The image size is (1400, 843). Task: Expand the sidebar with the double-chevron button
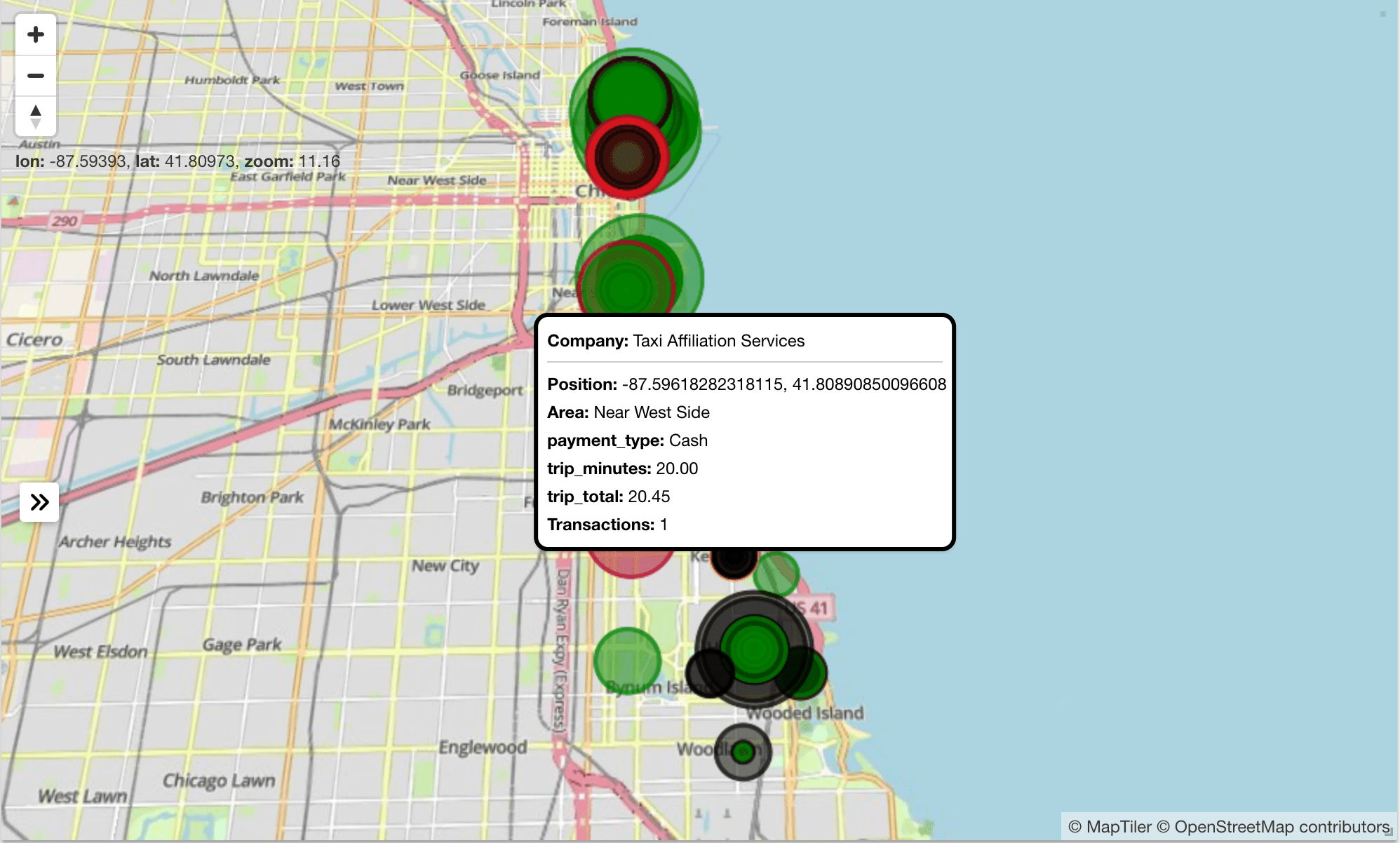point(39,502)
